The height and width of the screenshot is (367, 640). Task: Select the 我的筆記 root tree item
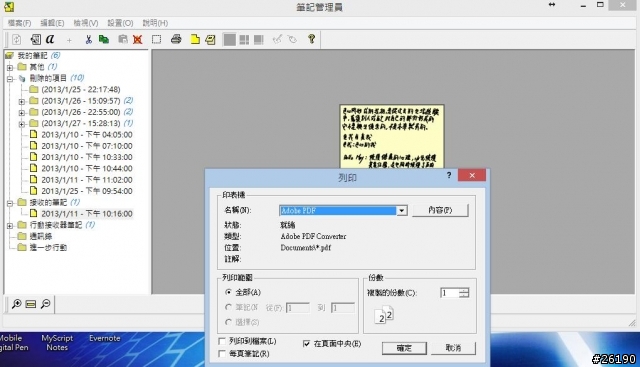33,55
